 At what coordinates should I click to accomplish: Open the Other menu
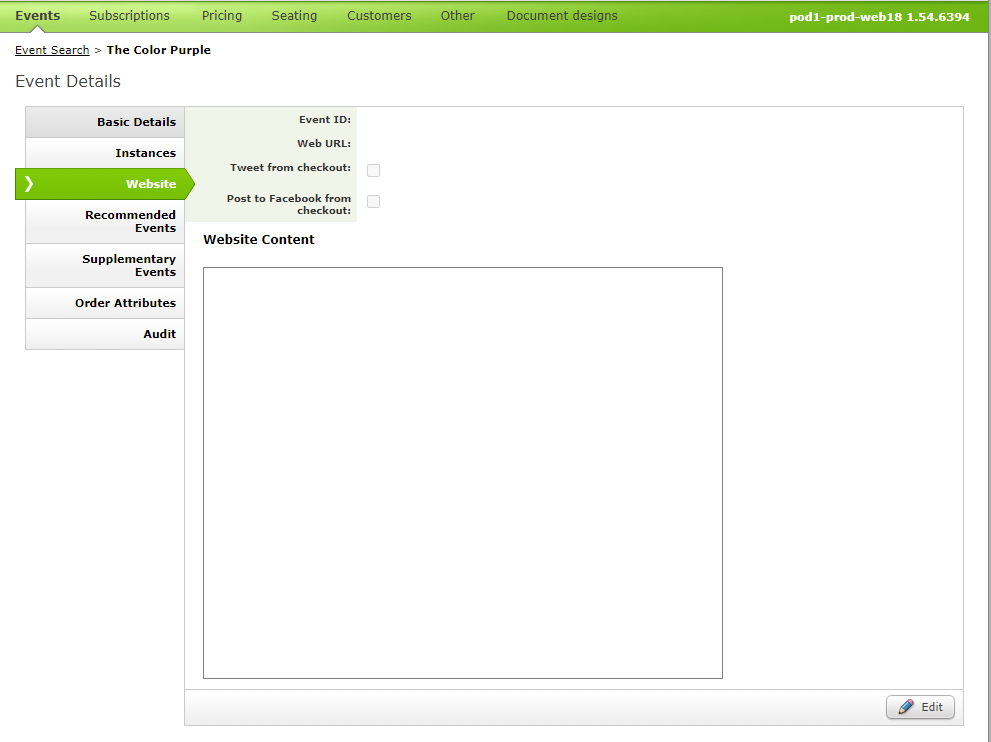458,16
